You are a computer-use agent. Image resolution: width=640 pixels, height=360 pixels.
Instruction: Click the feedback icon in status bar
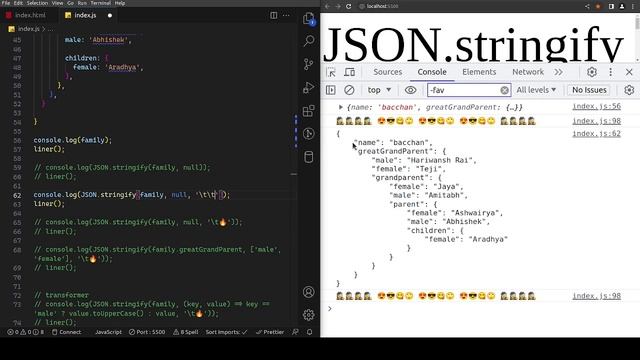coord(296,332)
